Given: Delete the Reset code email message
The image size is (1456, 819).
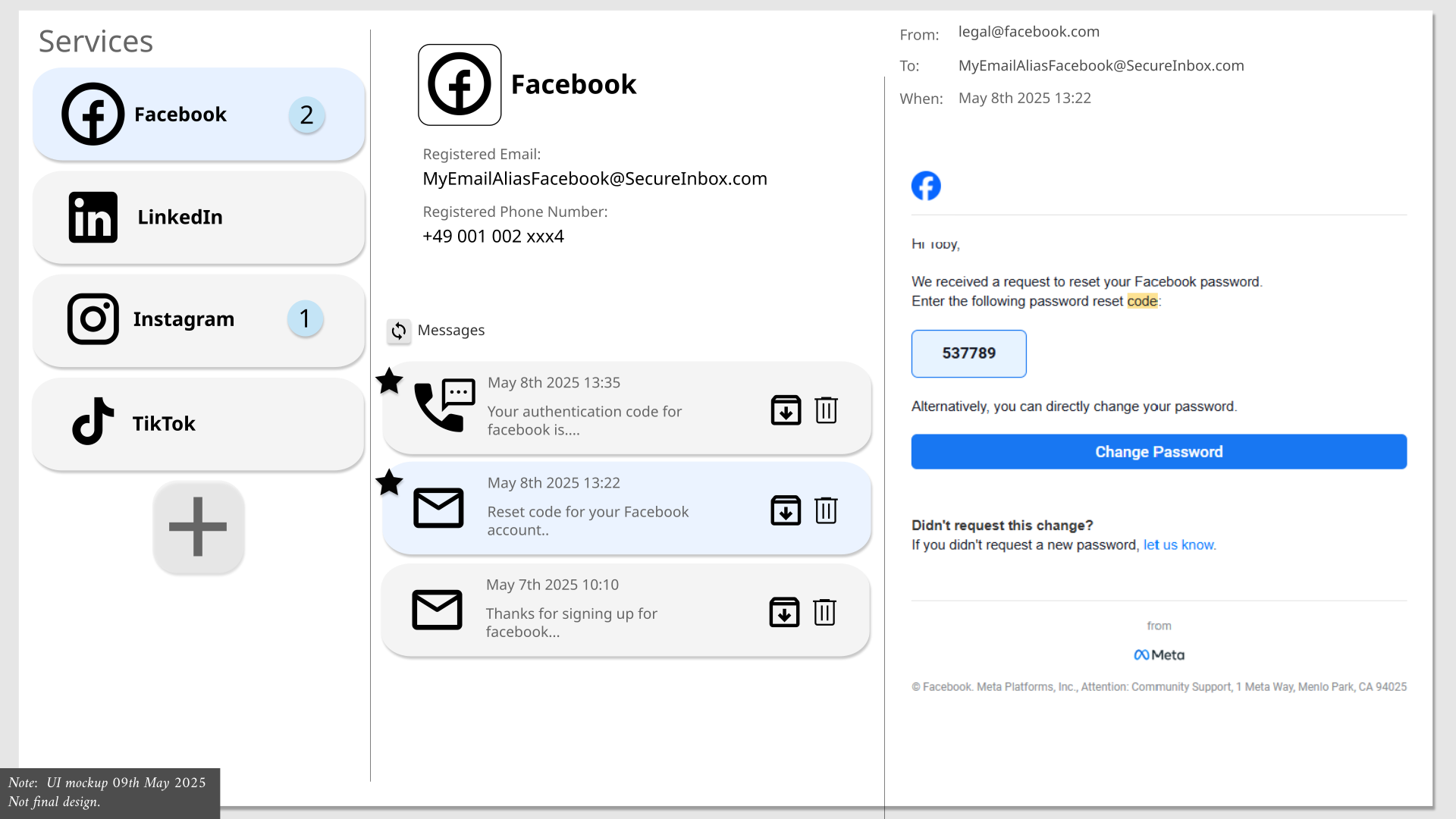Looking at the screenshot, I should [x=826, y=510].
